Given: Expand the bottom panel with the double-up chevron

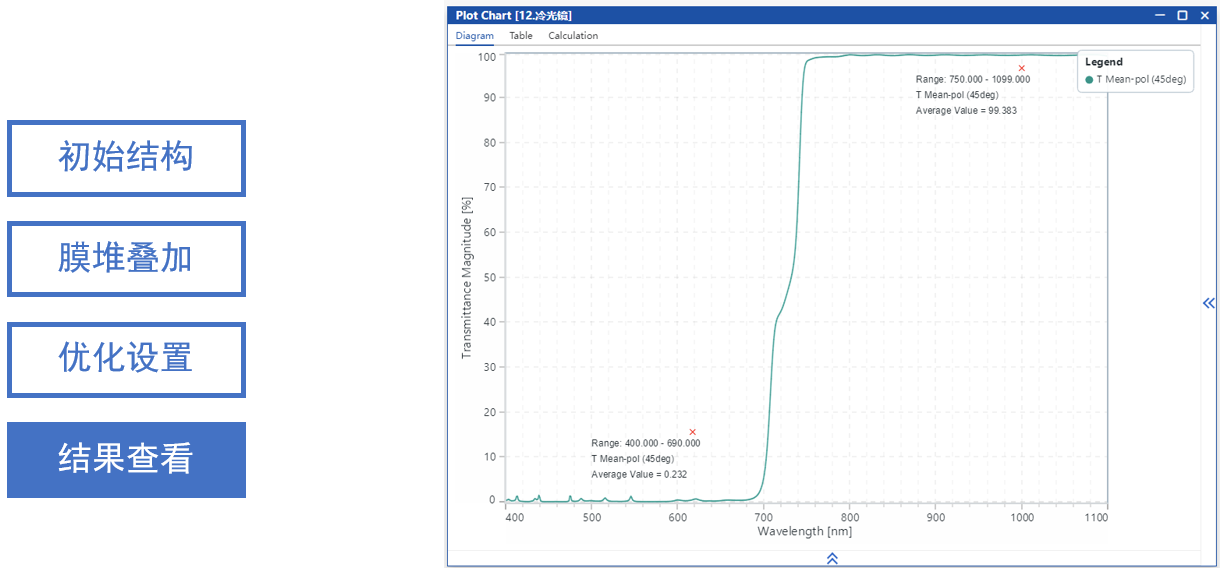Looking at the screenshot, I should pyautogui.click(x=832, y=559).
